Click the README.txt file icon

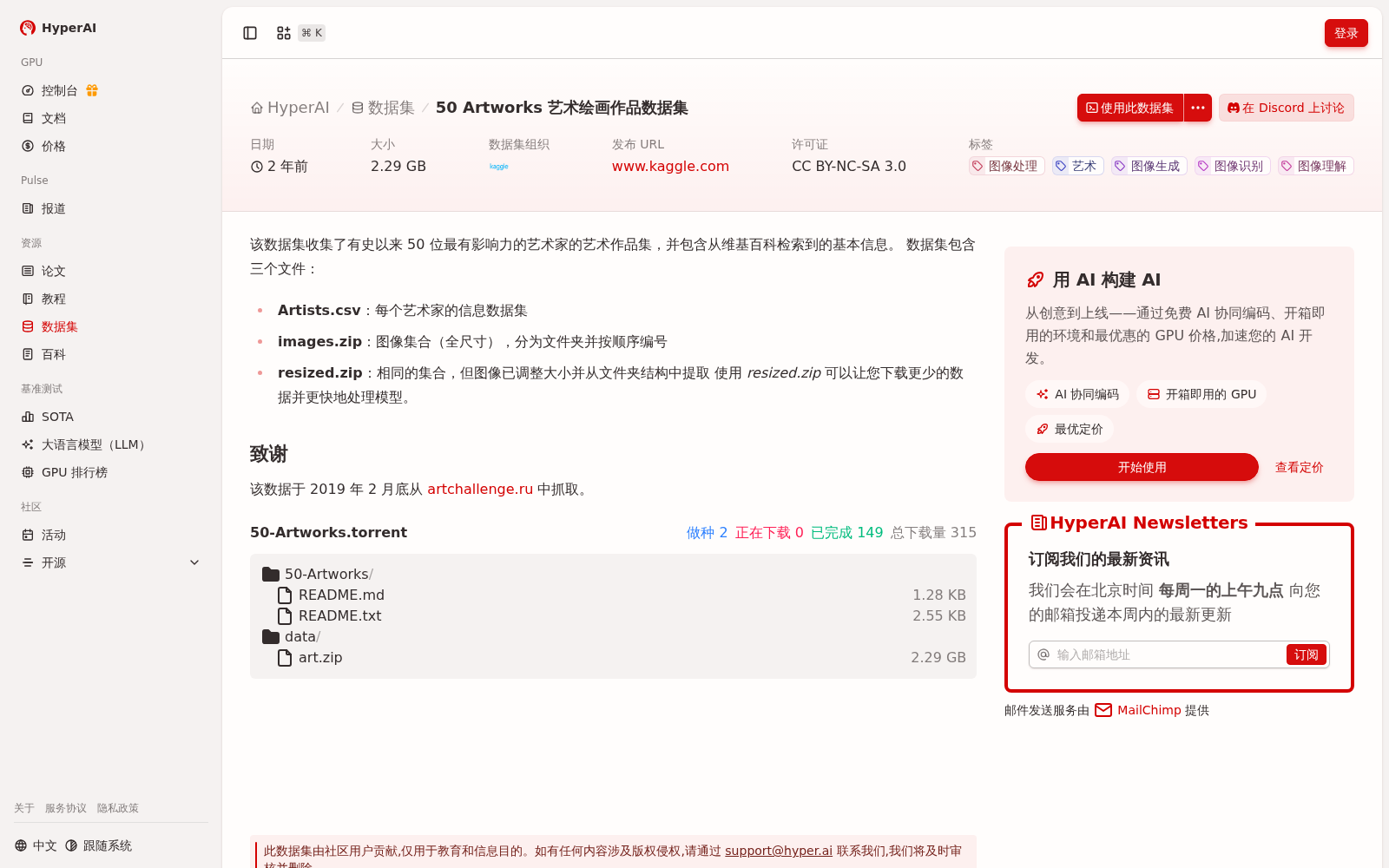click(285, 616)
